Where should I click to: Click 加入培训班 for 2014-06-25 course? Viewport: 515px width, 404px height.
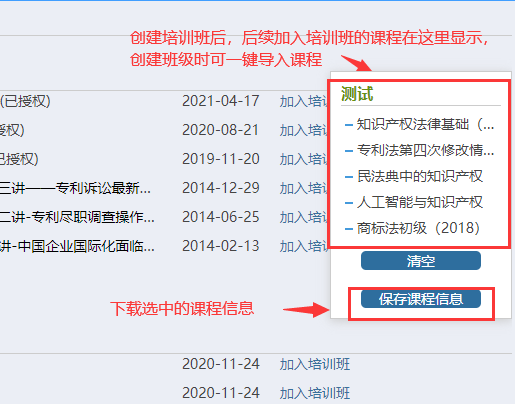[x=305, y=217]
